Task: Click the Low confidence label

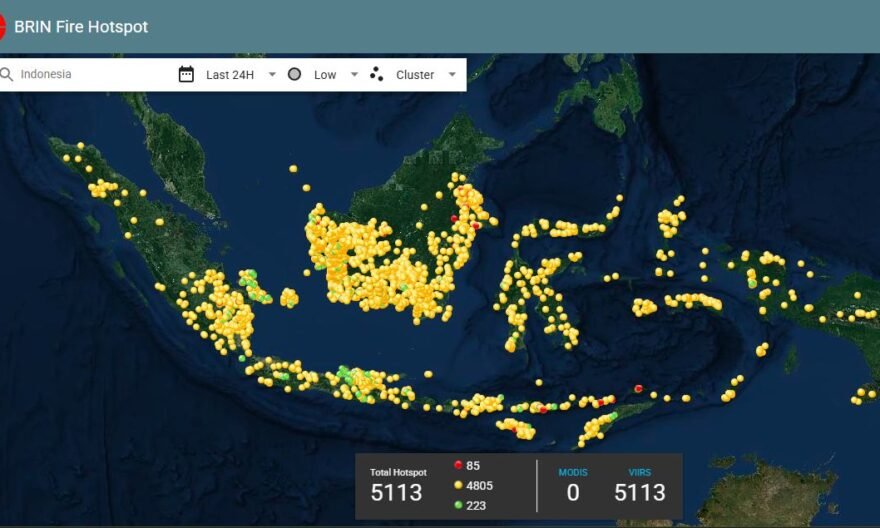Action: (325, 75)
